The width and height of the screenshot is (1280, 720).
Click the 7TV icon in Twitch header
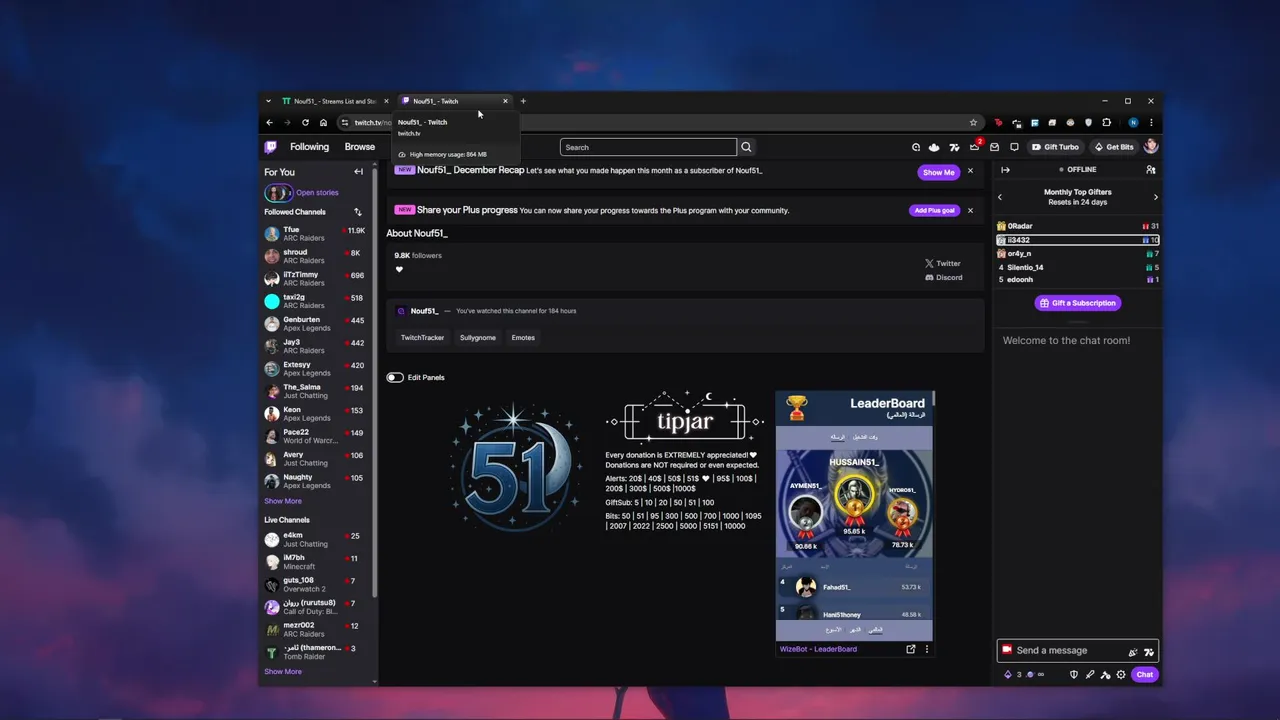click(954, 147)
